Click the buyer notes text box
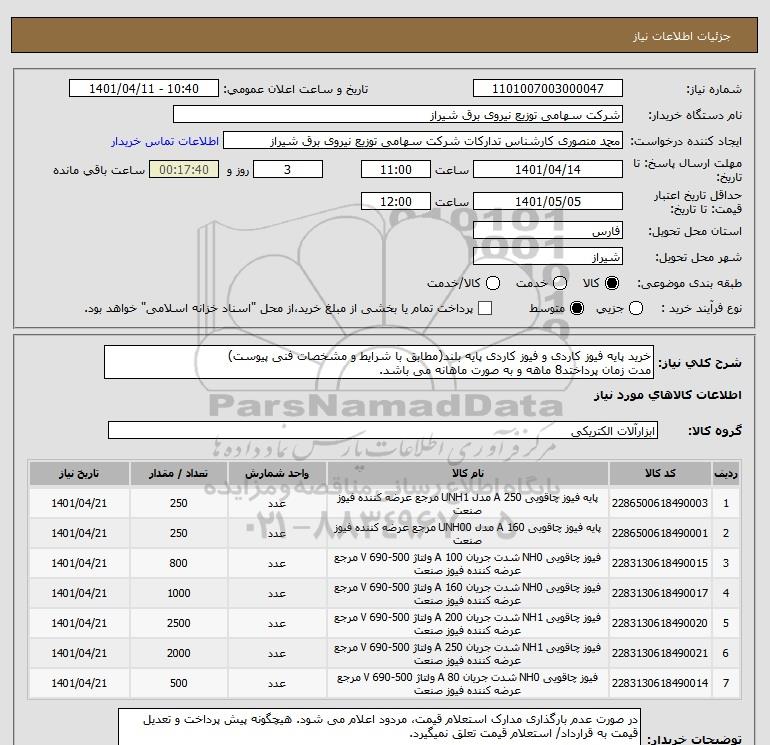770x745 pixels. [379, 726]
